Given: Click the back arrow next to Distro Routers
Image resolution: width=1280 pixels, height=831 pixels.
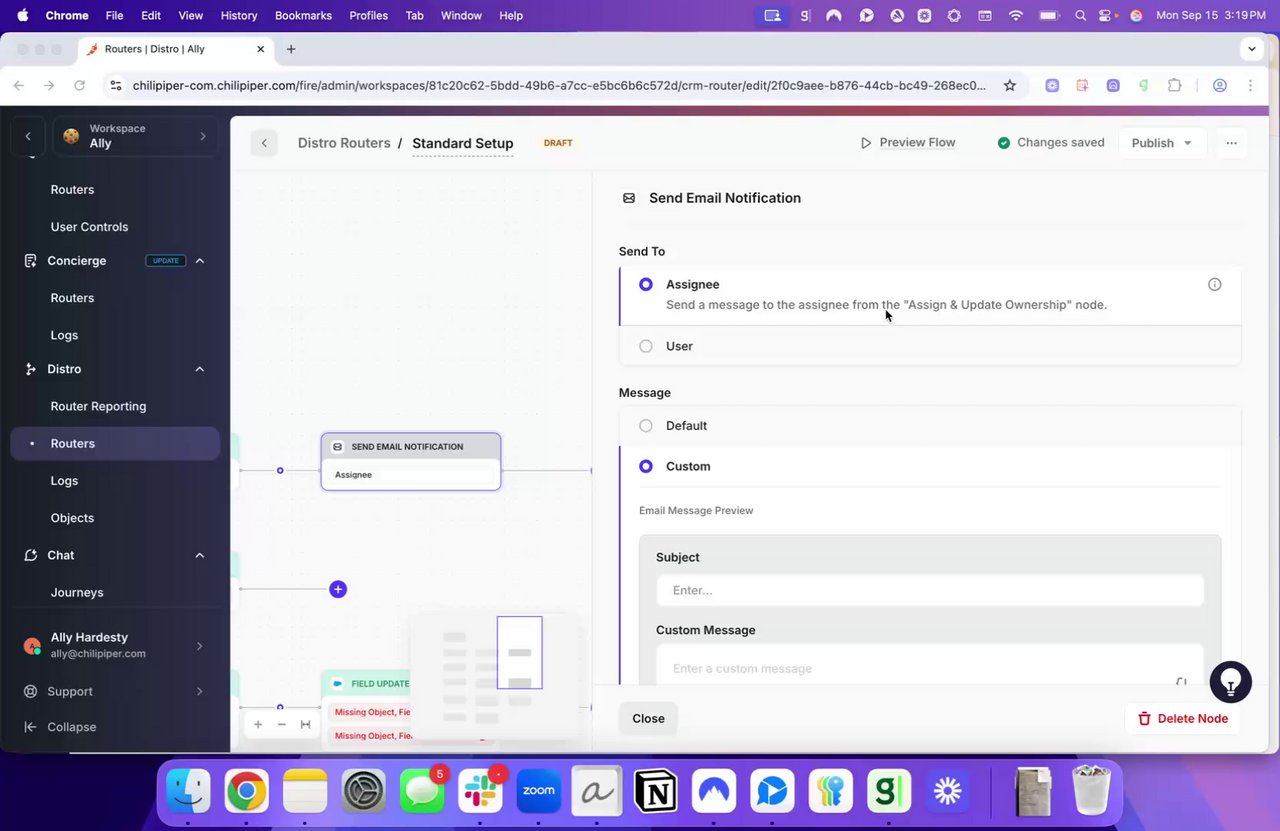Looking at the screenshot, I should (264, 143).
